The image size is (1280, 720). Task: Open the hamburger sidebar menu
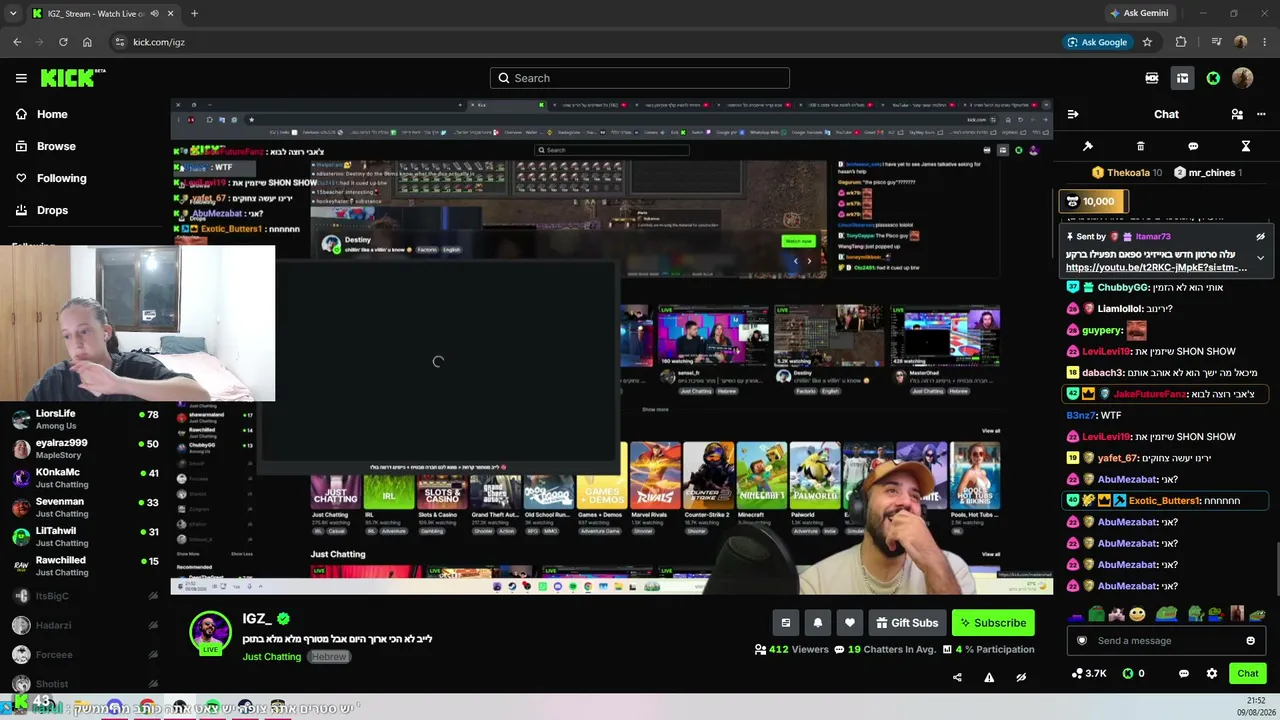point(21,78)
